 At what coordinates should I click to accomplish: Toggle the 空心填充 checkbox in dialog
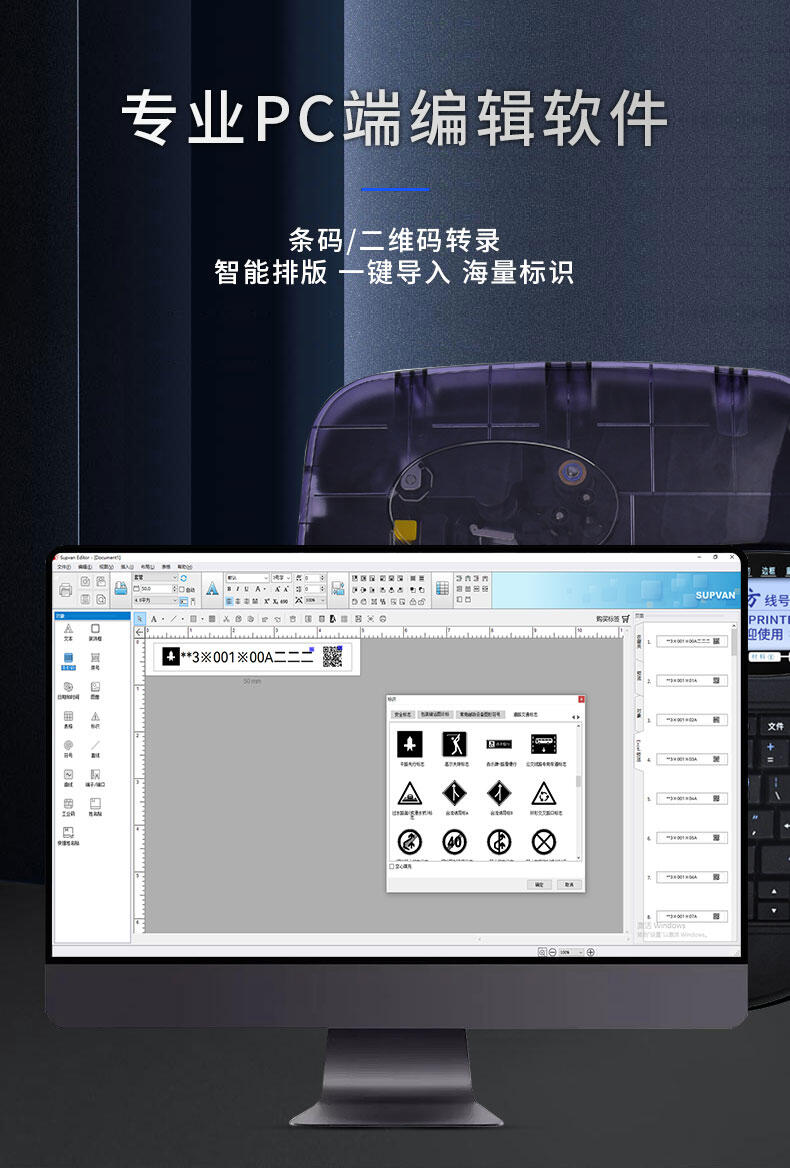coord(392,867)
